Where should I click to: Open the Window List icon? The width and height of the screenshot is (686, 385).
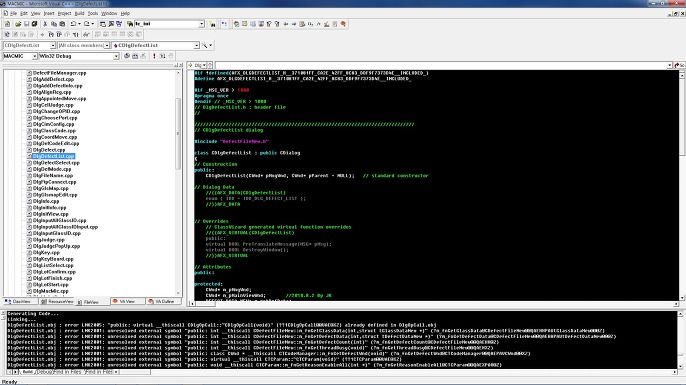click(x=119, y=24)
